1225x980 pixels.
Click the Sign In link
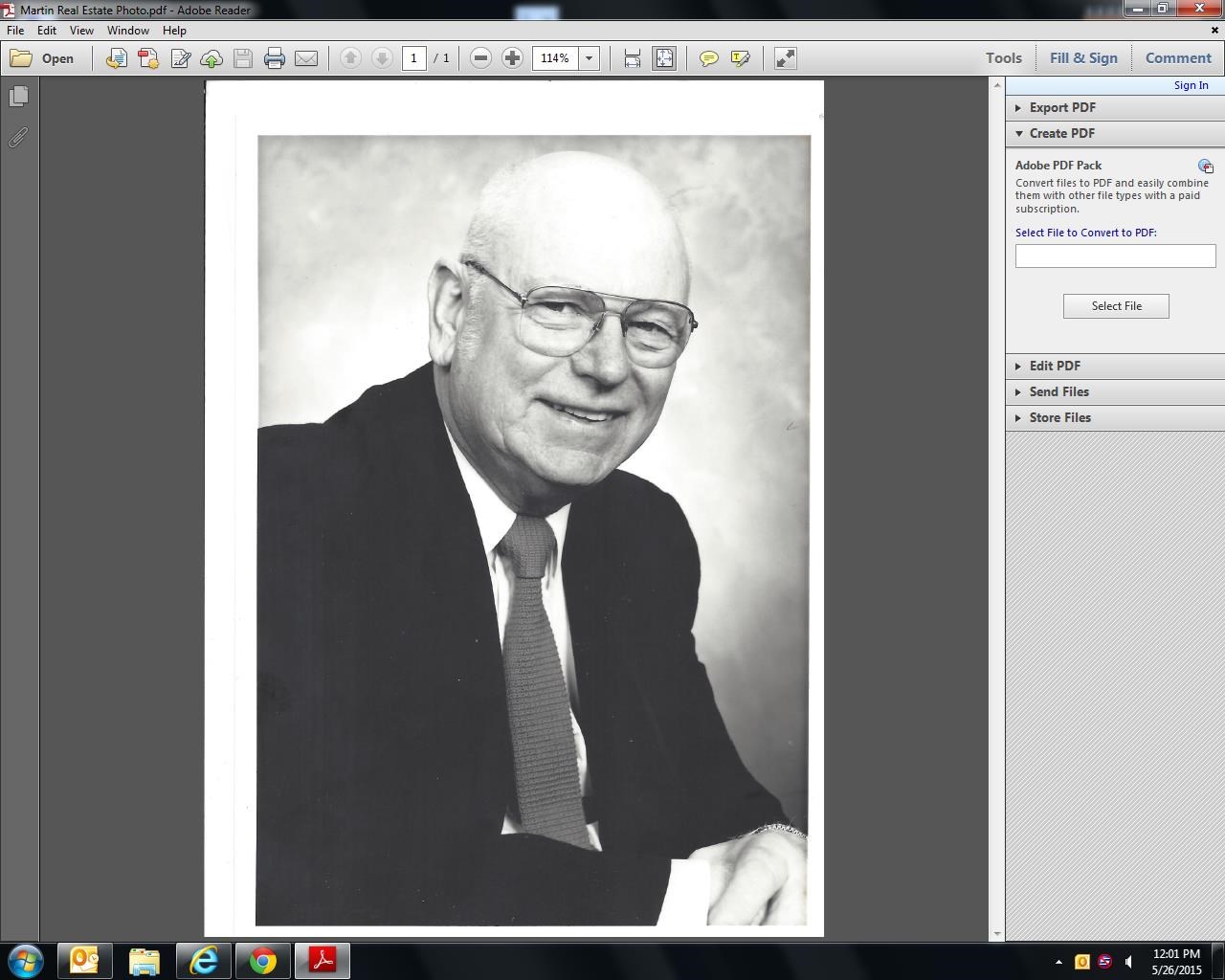[x=1191, y=85]
